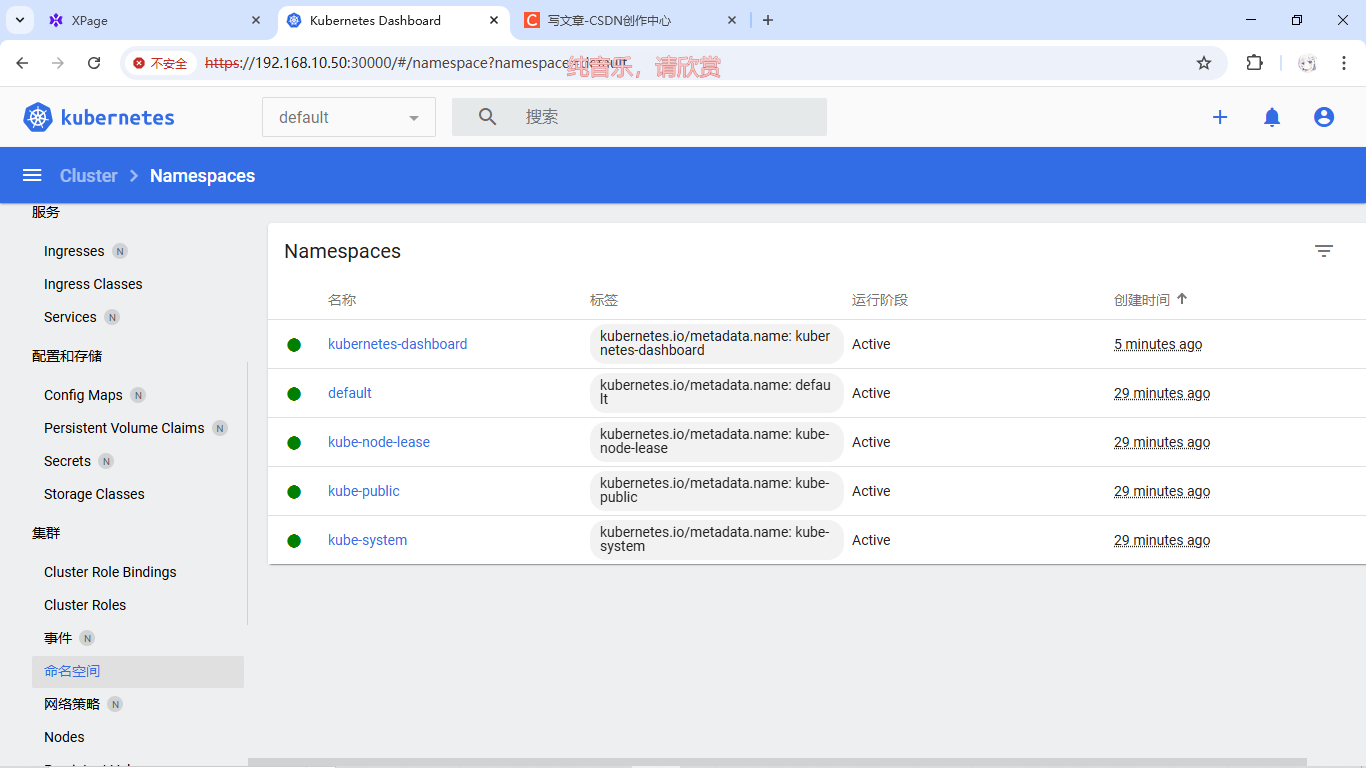Screen dimensions: 1366x768
Task: Open the kube-system namespace link
Action: click(367, 540)
